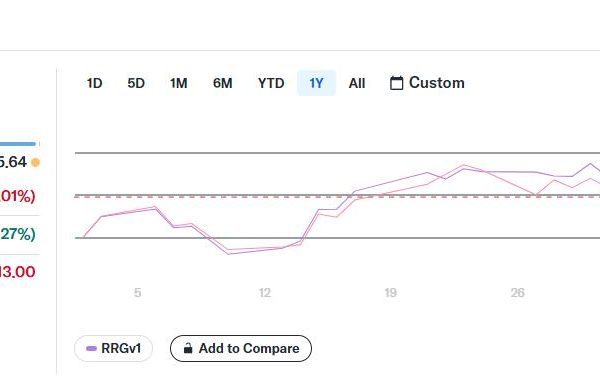Click the Add to Compare button

[241, 348]
